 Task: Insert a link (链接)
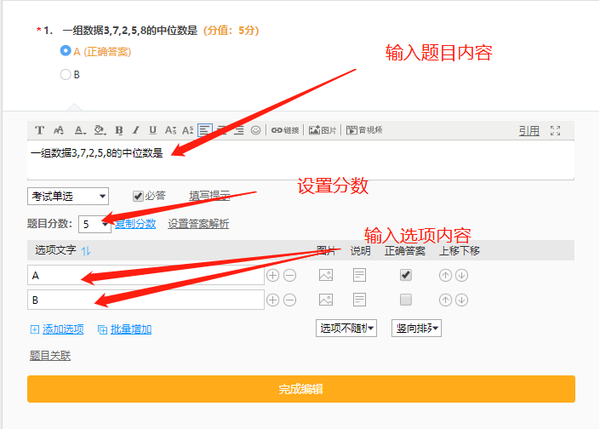285,130
